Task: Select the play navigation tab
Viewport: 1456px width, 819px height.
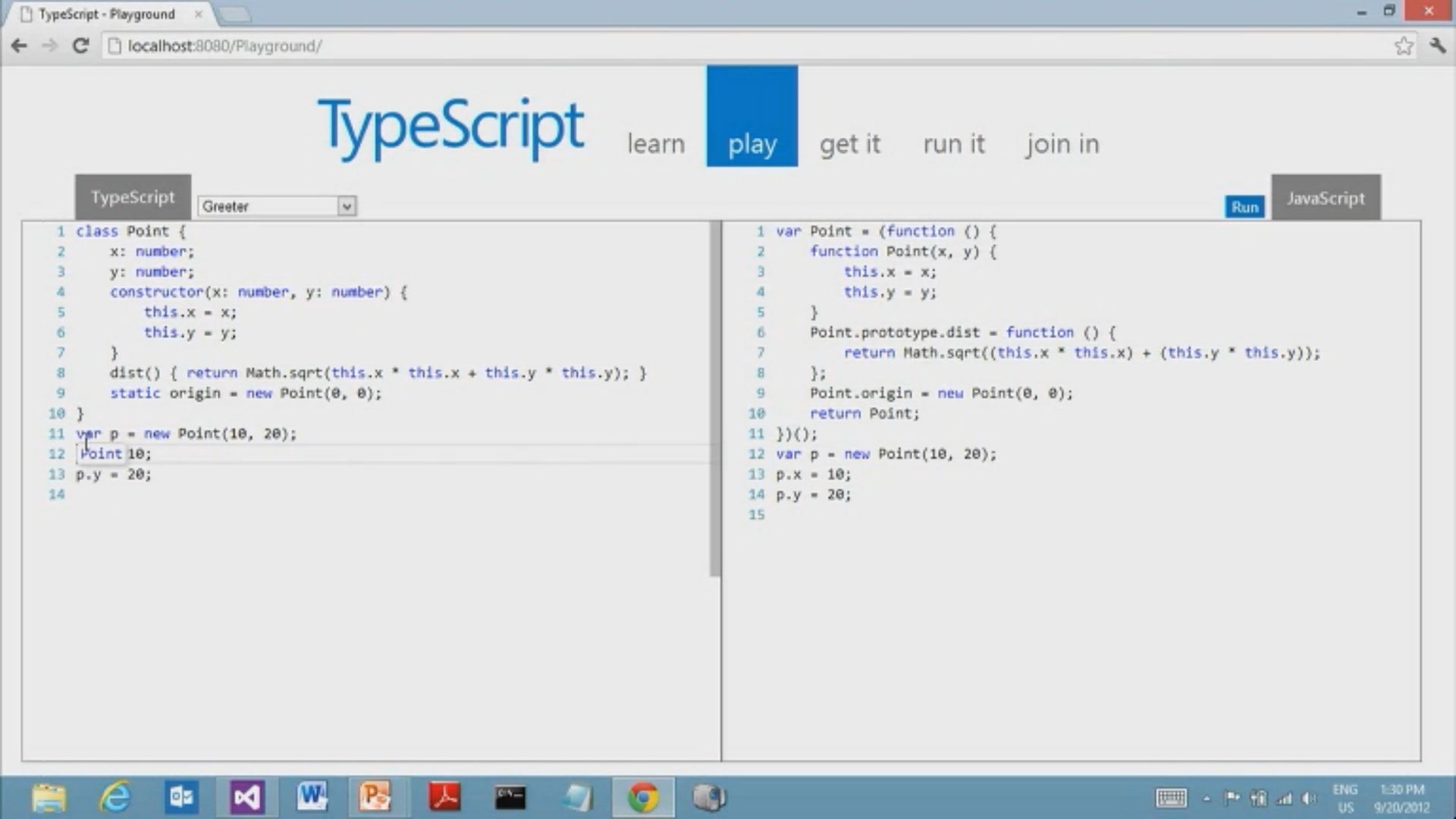Action: tap(752, 116)
